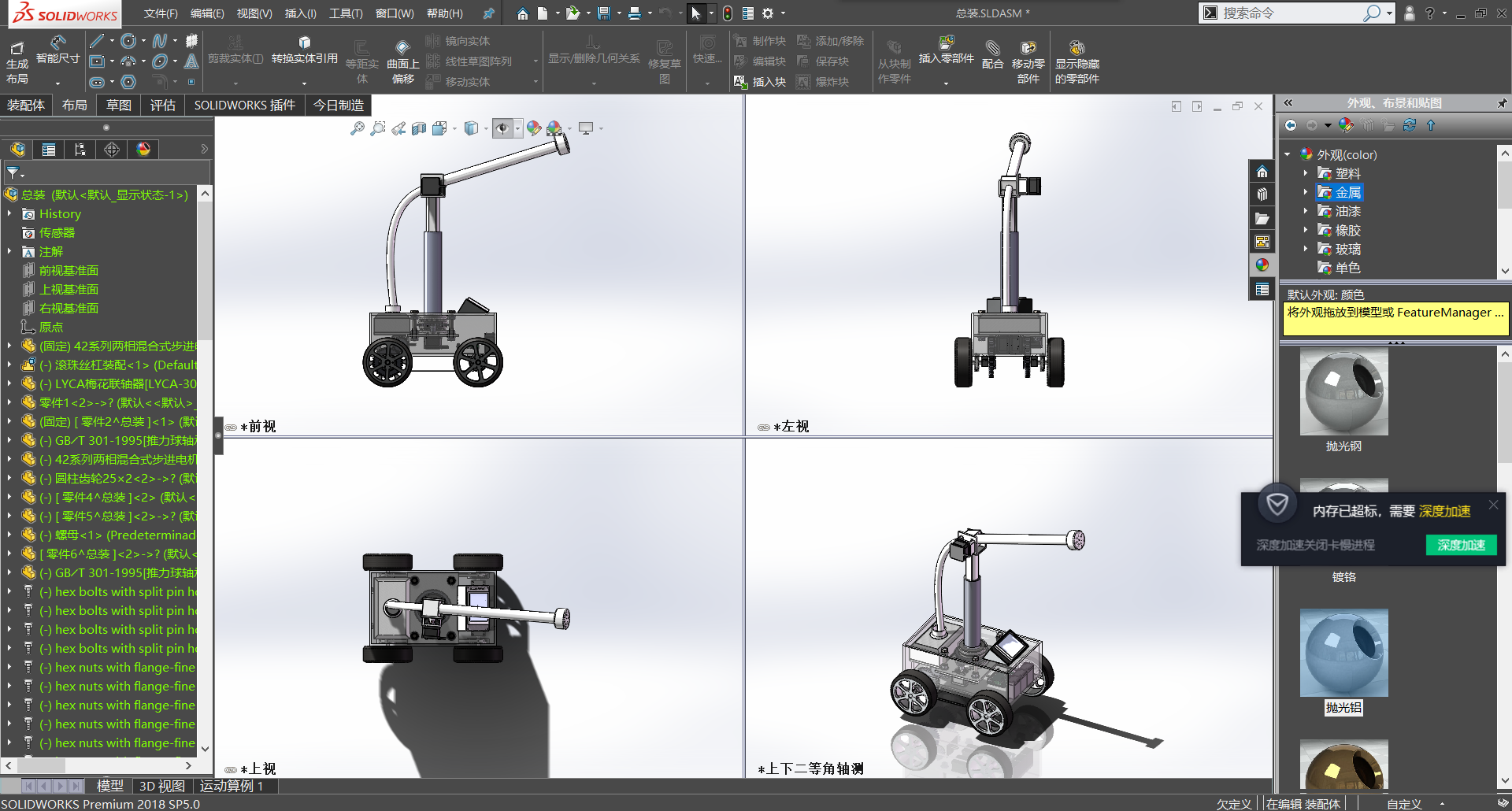
Task: Click the Home icon in the quick toolbar
Action: tap(523, 13)
